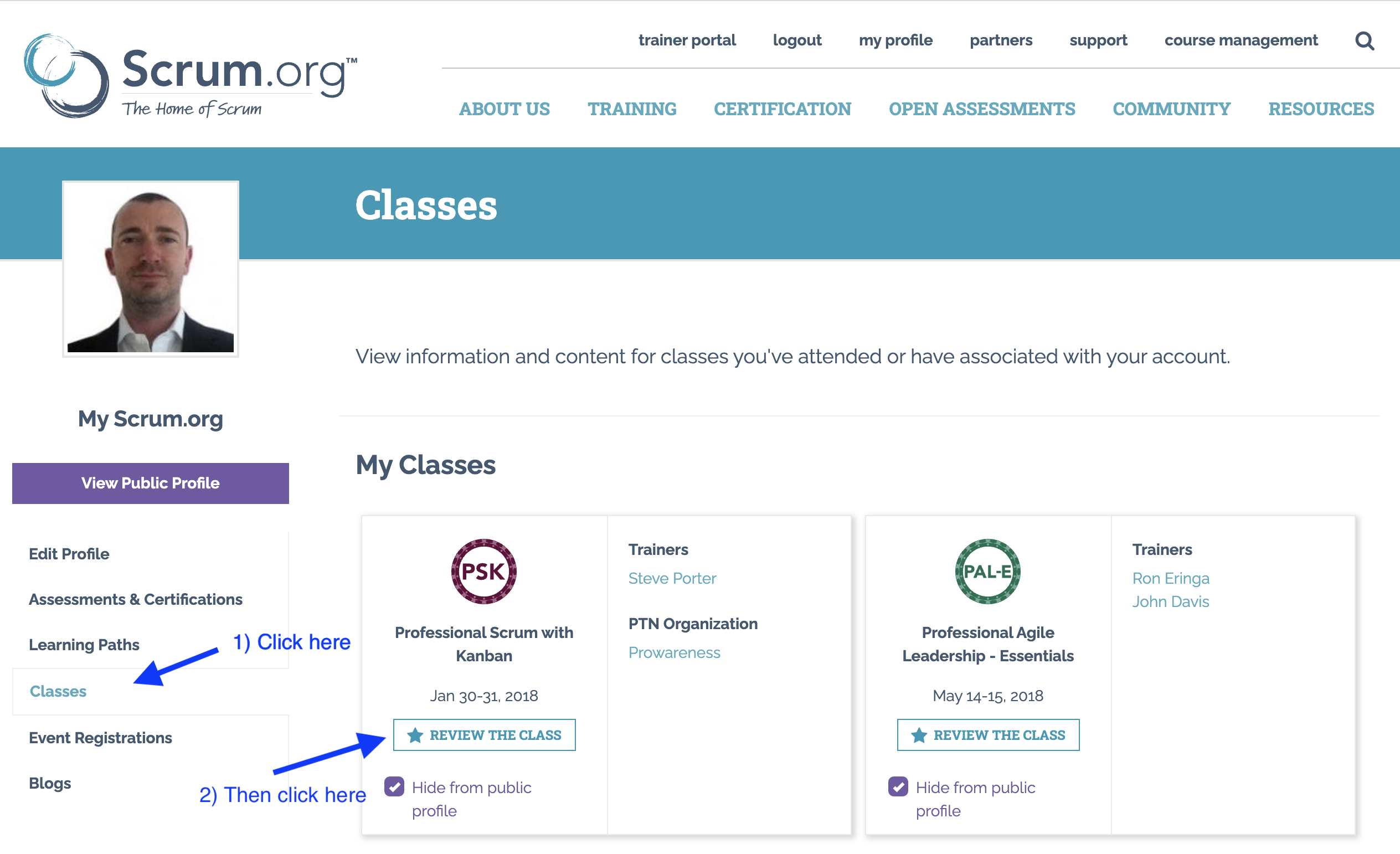Untick Hide from public profile under the Kanban class
The width and height of the screenshot is (1400, 854).
click(x=394, y=787)
